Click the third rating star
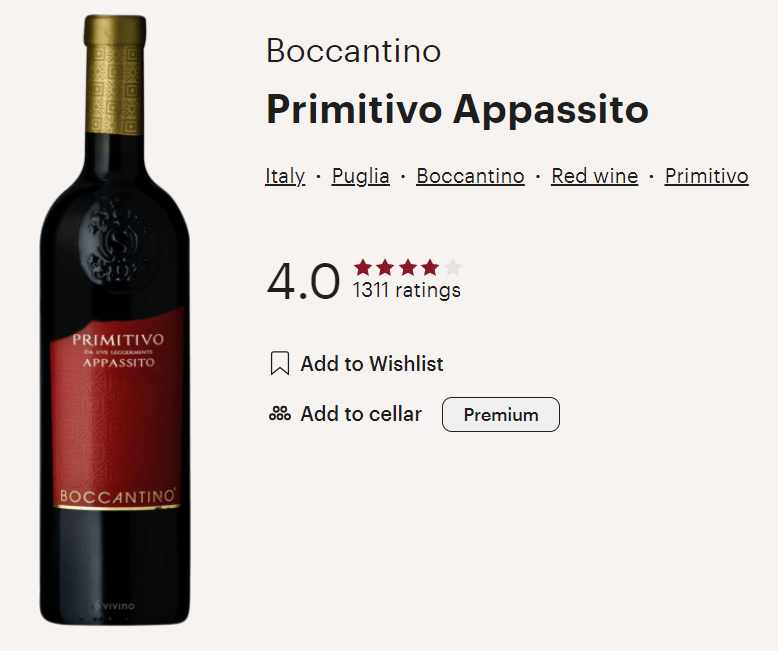The width and height of the screenshot is (778, 651). [408, 268]
